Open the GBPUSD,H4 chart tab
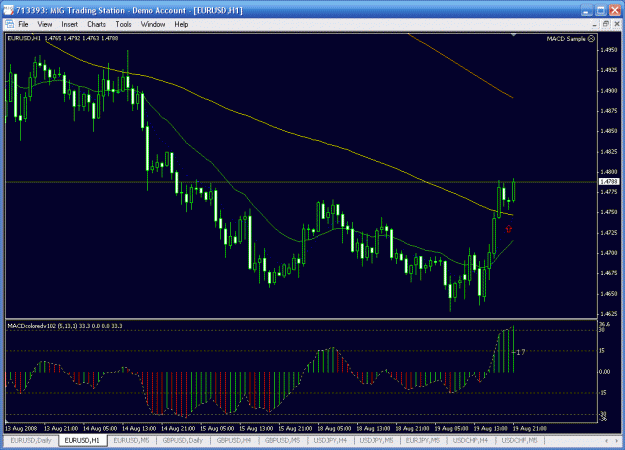 tap(234, 440)
